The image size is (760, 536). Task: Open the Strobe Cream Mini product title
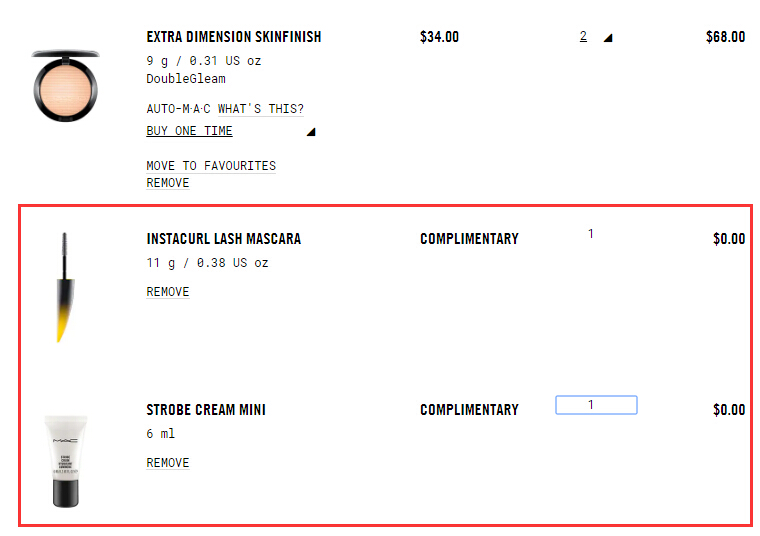[x=206, y=410]
